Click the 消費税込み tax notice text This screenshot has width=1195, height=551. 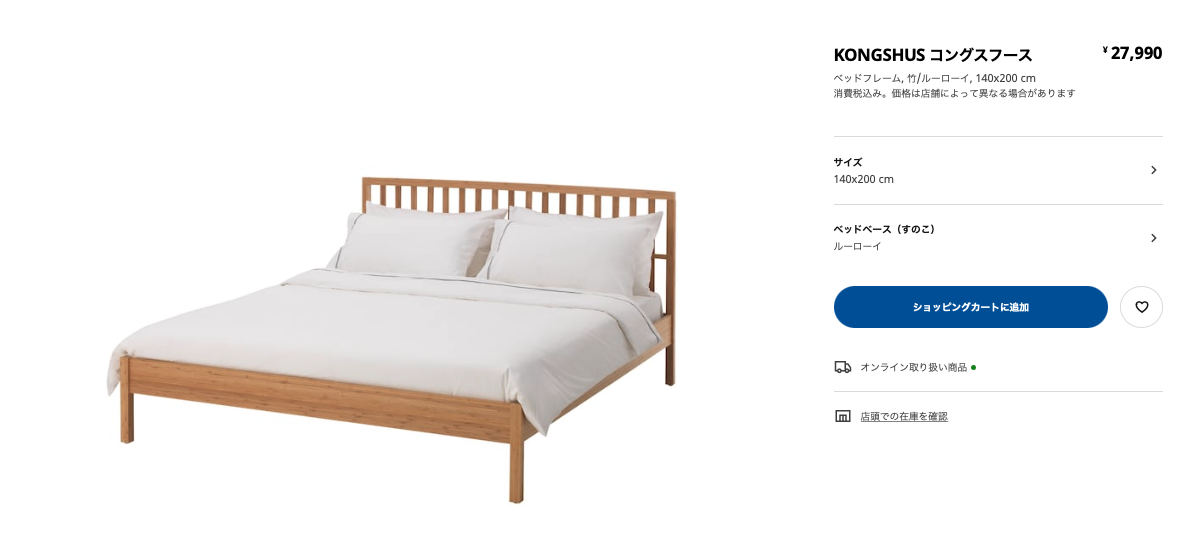pos(954,93)
